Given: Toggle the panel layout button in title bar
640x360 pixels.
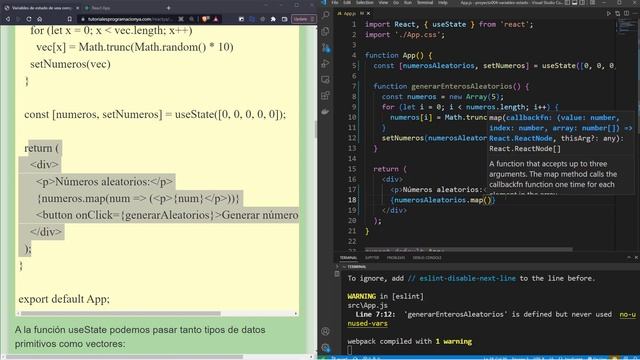Looking at the screenshot, I should [575, 2].
